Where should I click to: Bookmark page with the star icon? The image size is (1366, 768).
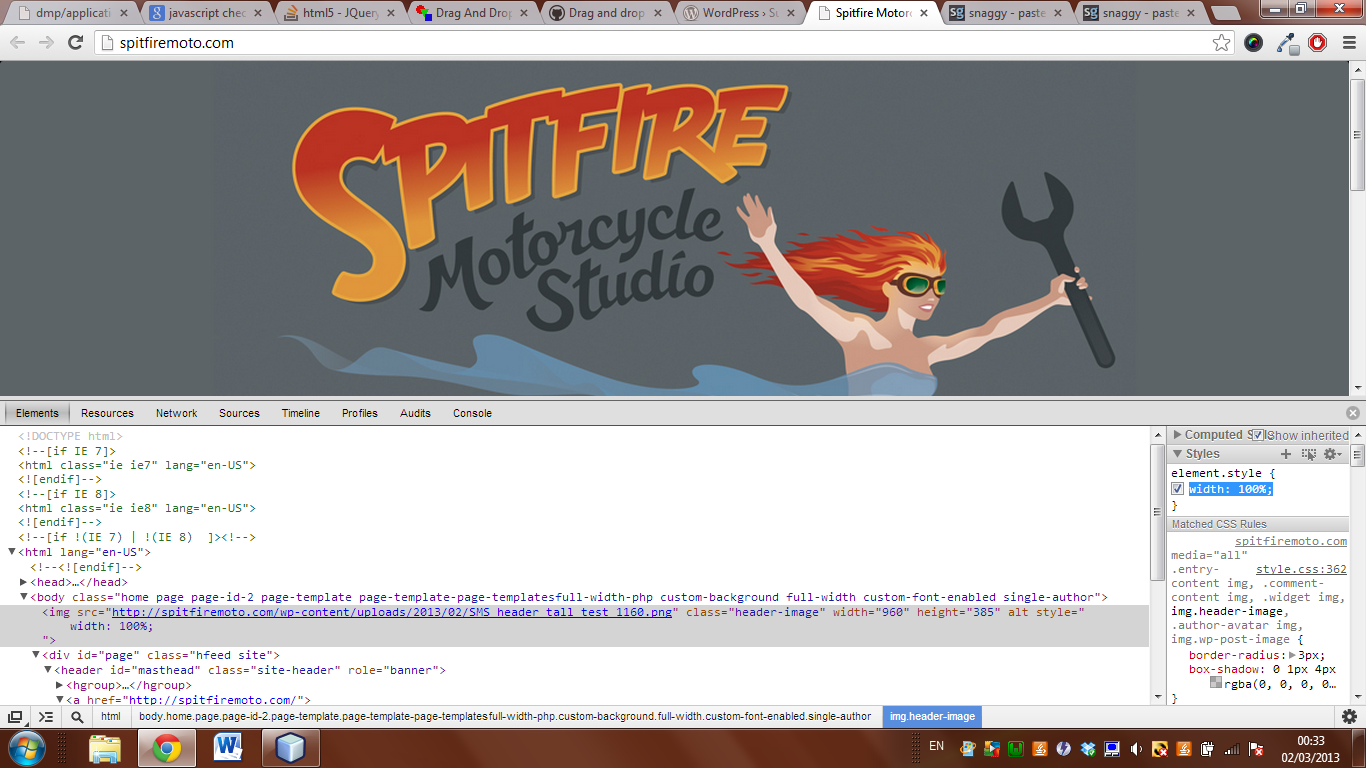pos(1221,43)
